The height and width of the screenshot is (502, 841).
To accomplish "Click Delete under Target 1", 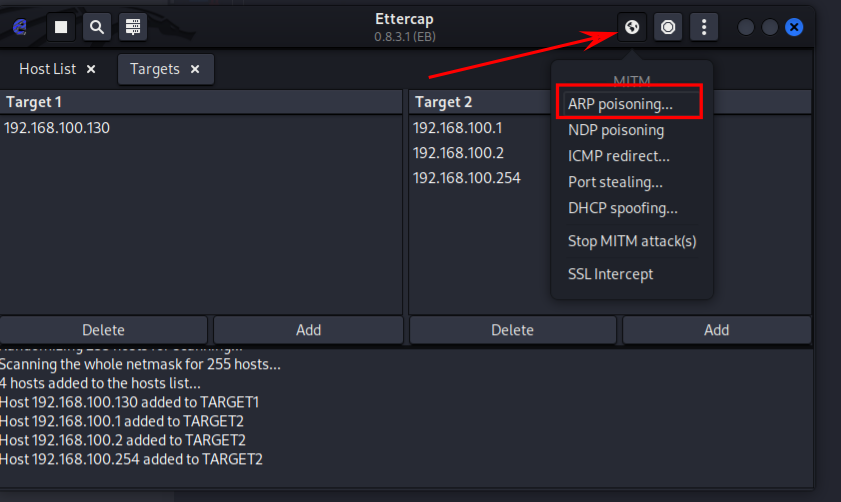I will (x=104, y=330).
